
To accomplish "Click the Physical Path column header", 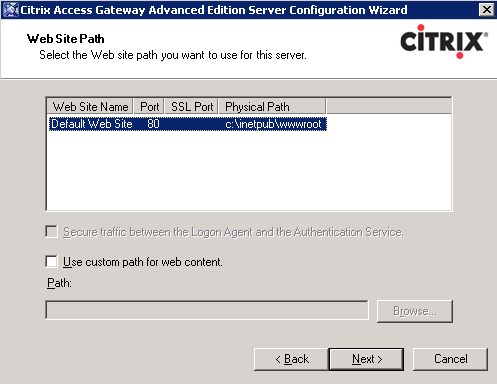I will click(x=272, y=107).
